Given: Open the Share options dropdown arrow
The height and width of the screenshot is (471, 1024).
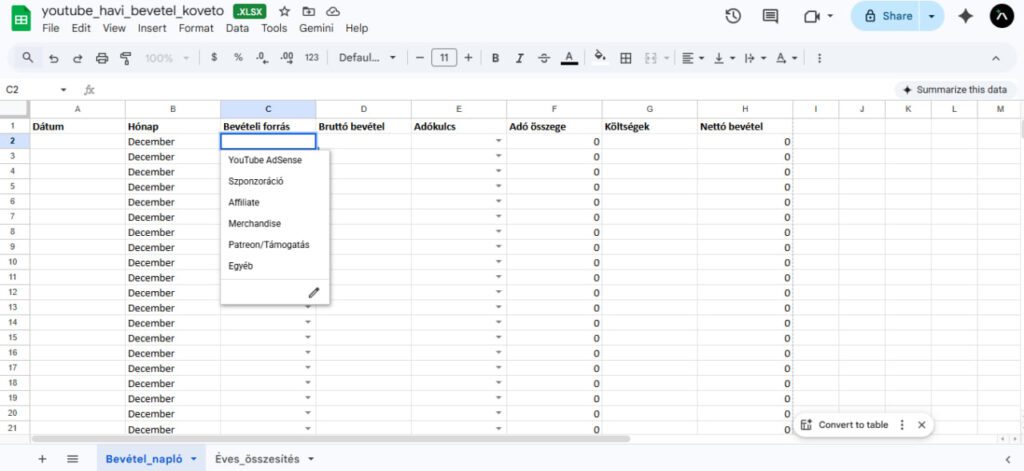Looking at the screenshot, I should (x=933, y=16).
